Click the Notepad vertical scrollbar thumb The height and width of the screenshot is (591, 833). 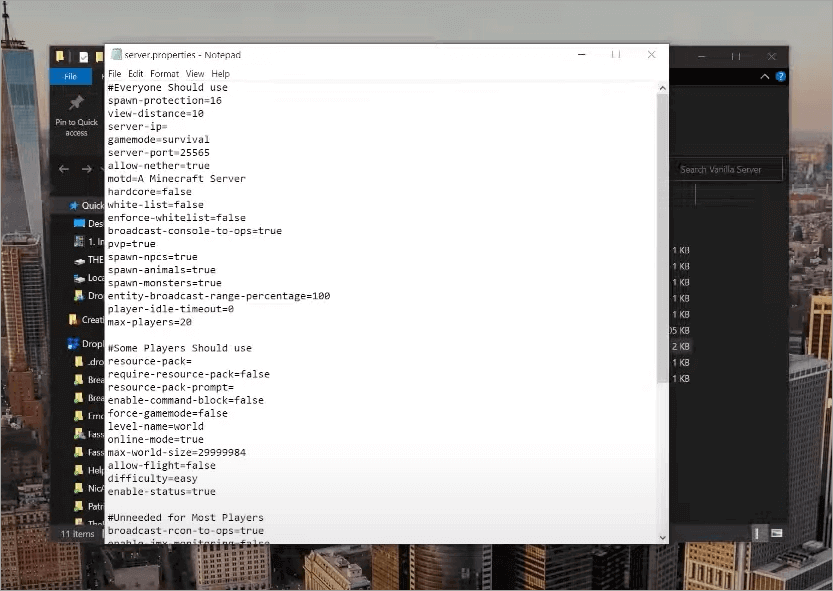tap(662, 238)
